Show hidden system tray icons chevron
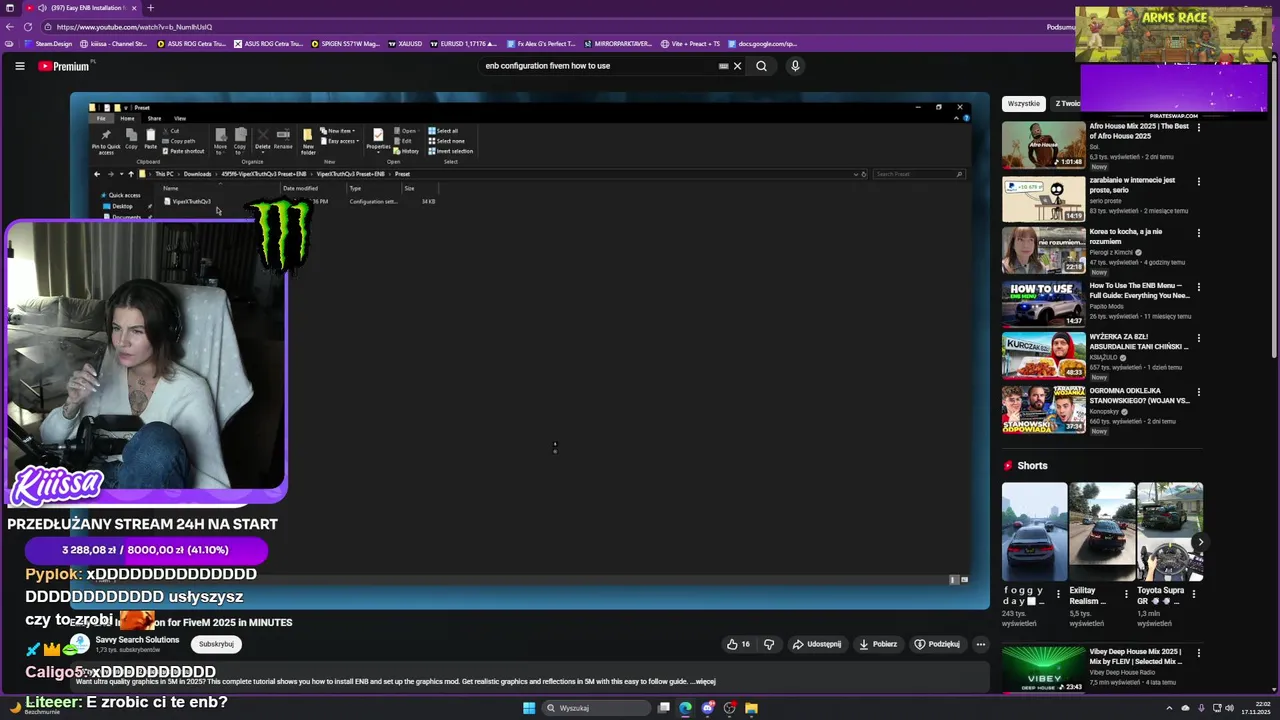Viewport: 1280px width, 720px height. tap(1171, 708)
